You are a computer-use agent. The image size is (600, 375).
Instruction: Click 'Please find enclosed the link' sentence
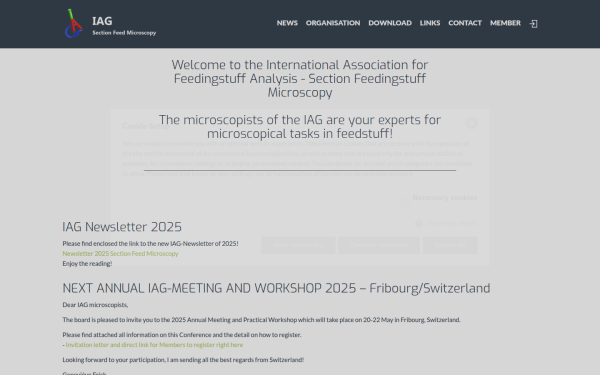pyautogui.click(x=150, y=243)
